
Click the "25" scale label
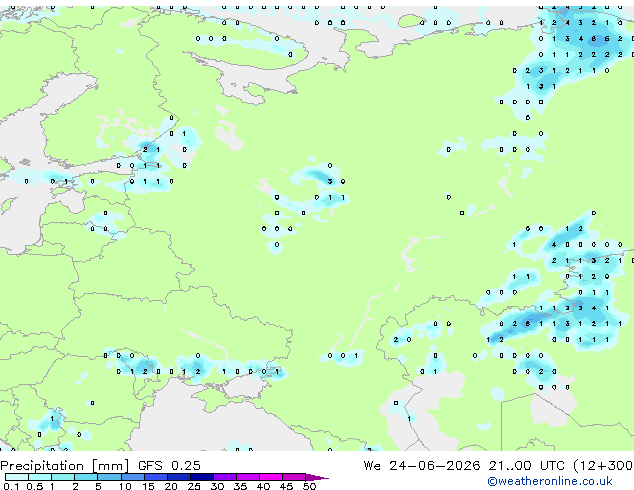coord(194,486)
